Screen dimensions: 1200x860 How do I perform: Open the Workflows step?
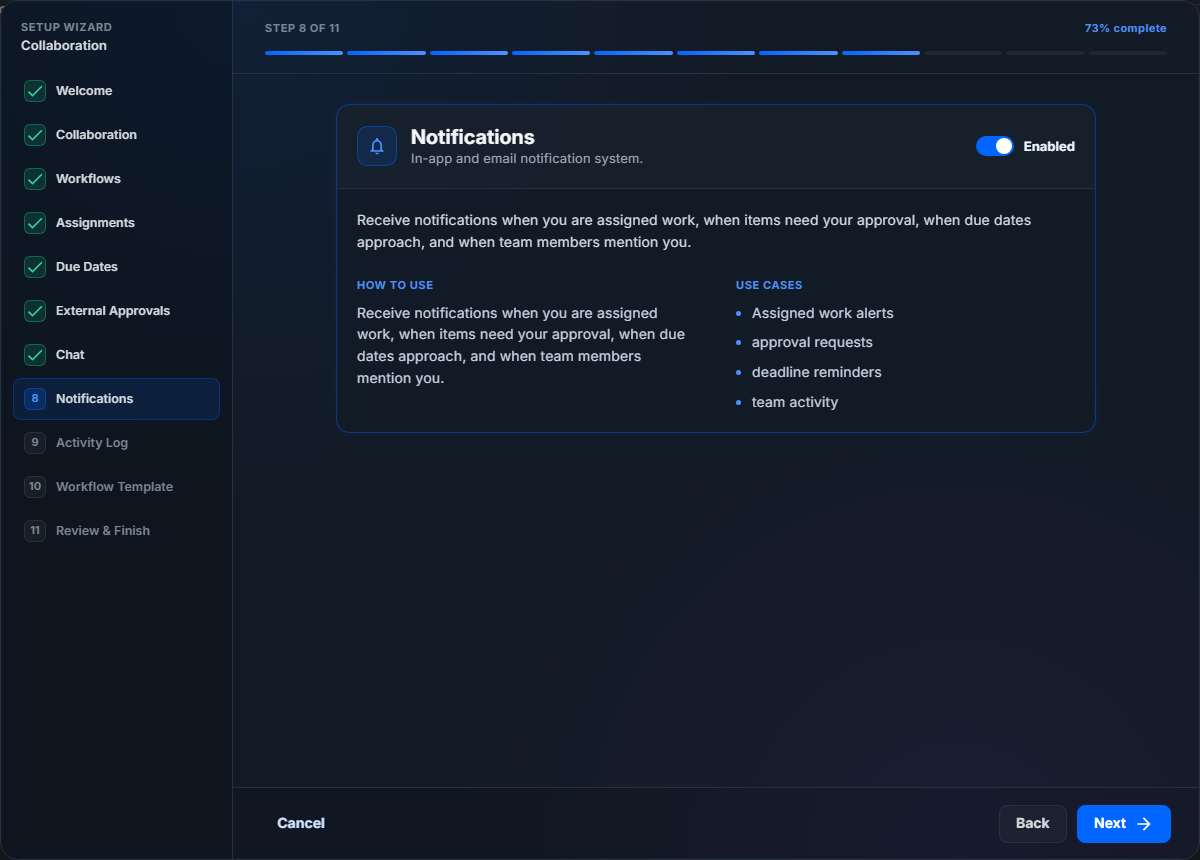[116, 179]
